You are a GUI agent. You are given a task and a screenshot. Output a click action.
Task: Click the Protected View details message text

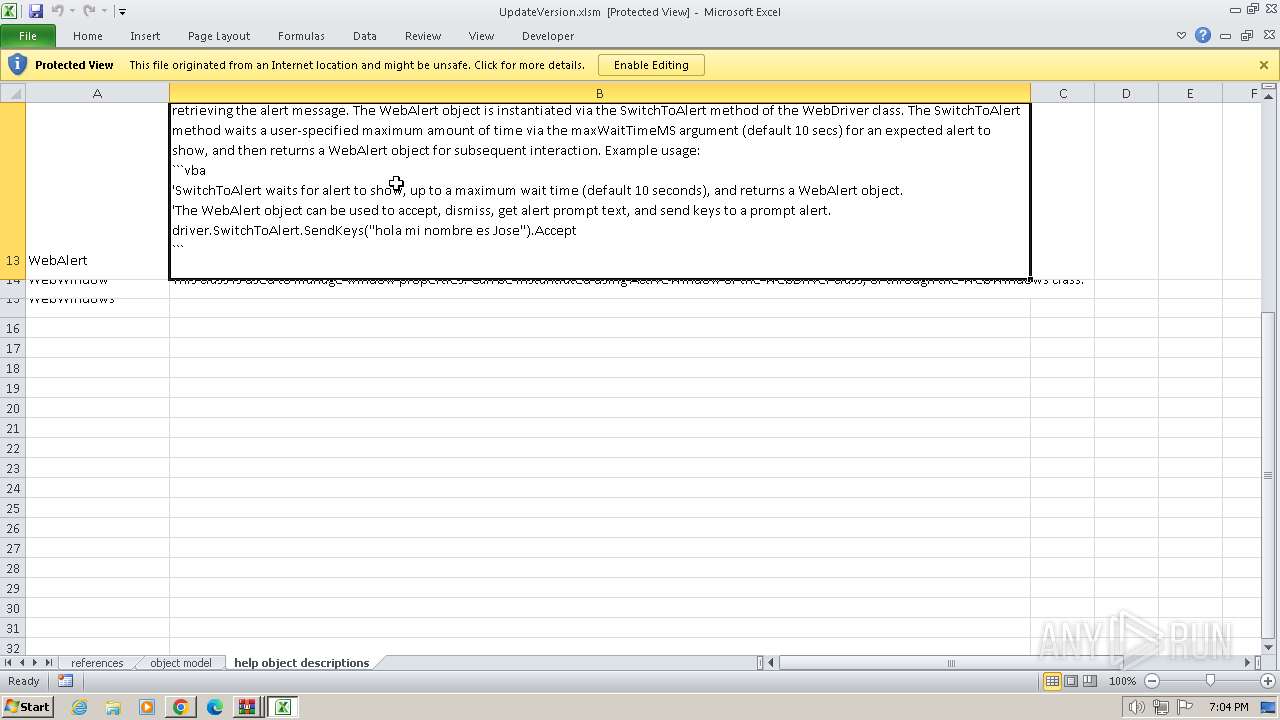pos(357,65)
